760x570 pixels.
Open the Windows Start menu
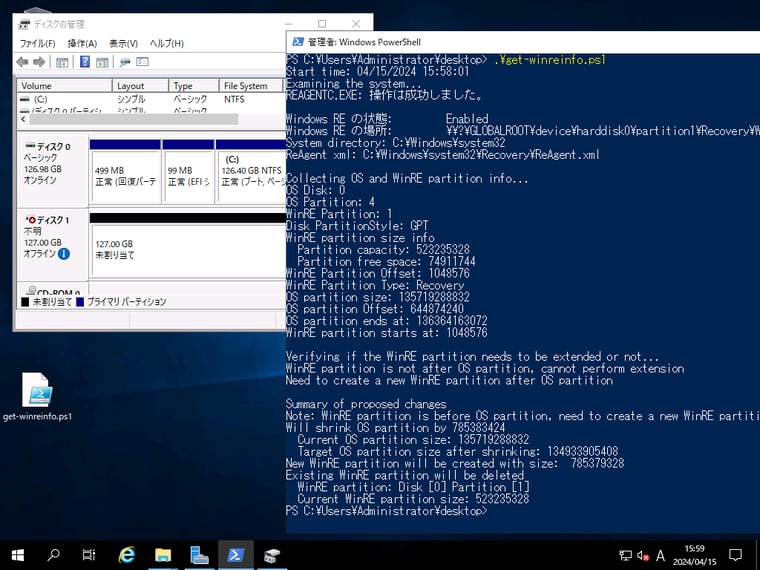coord(18,554)
